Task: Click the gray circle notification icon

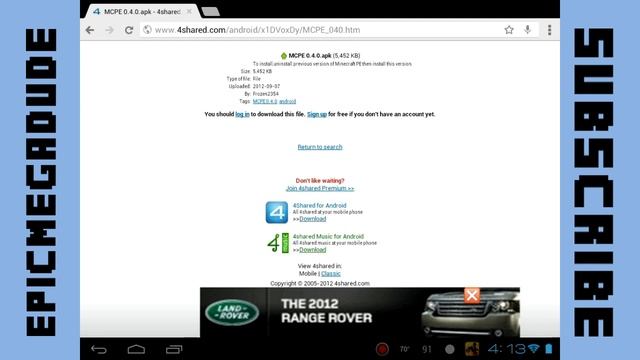Action: (450, 349)
